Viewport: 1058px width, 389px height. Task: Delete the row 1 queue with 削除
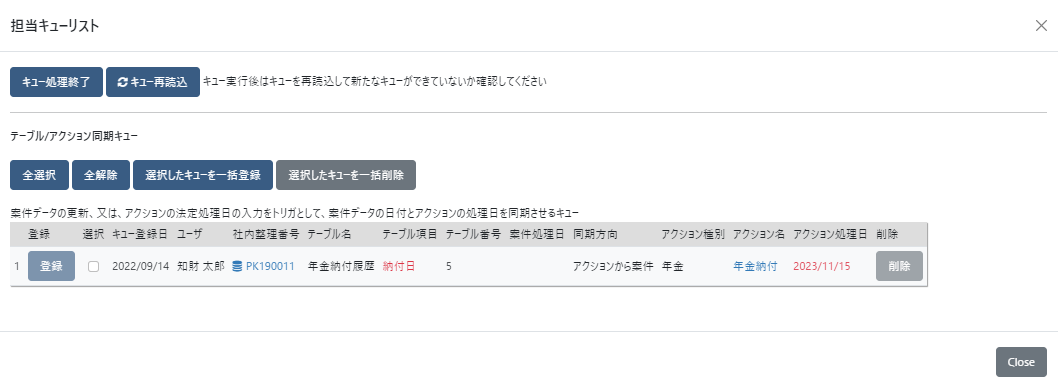[899, 266]
